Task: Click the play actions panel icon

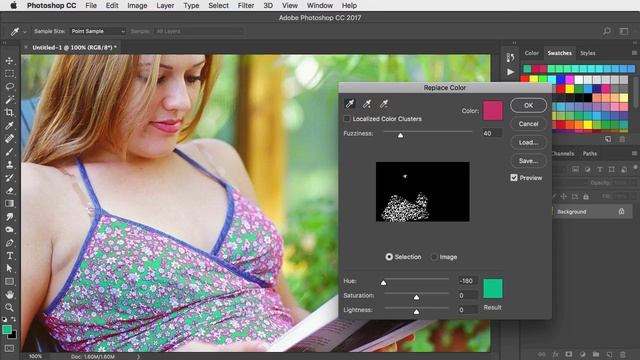Action: [510, 72]
